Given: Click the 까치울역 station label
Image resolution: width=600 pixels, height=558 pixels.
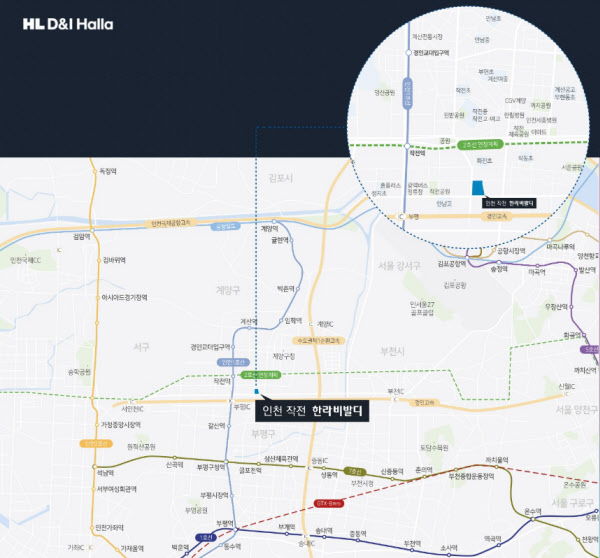Looking at the screenshot, I should tap(497, 460).
